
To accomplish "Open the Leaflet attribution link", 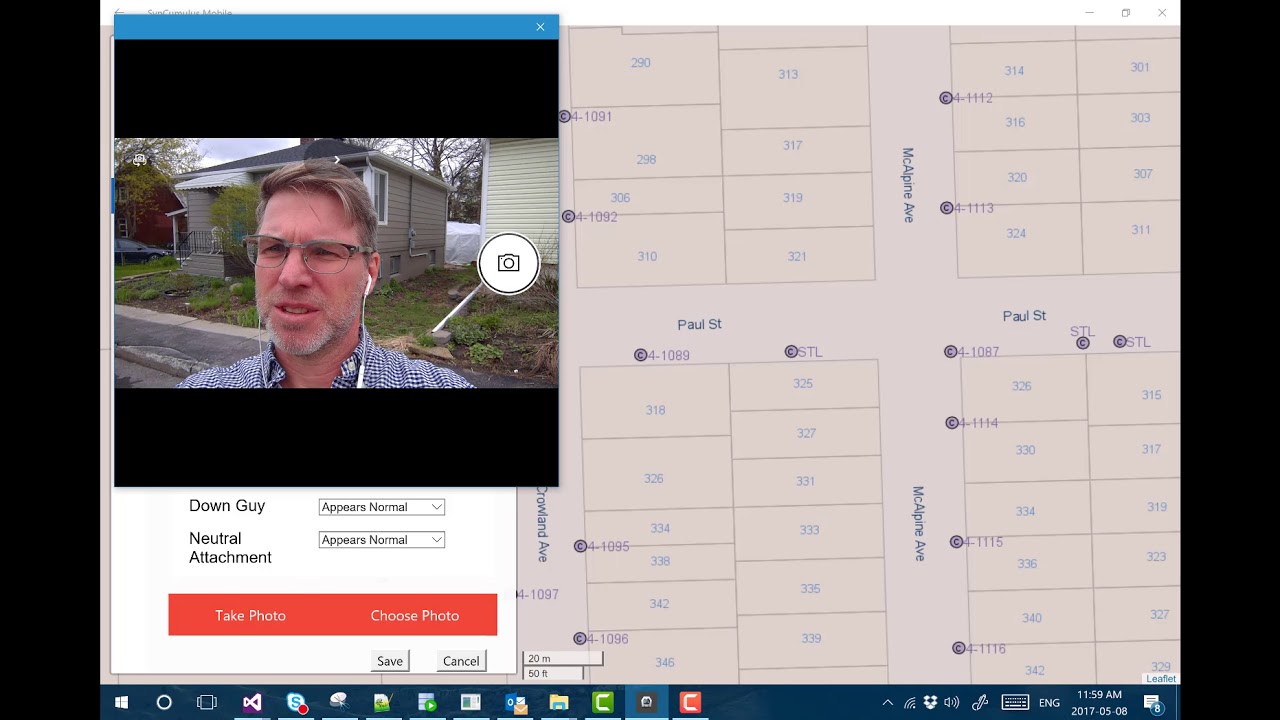I will coord(1161,679).
